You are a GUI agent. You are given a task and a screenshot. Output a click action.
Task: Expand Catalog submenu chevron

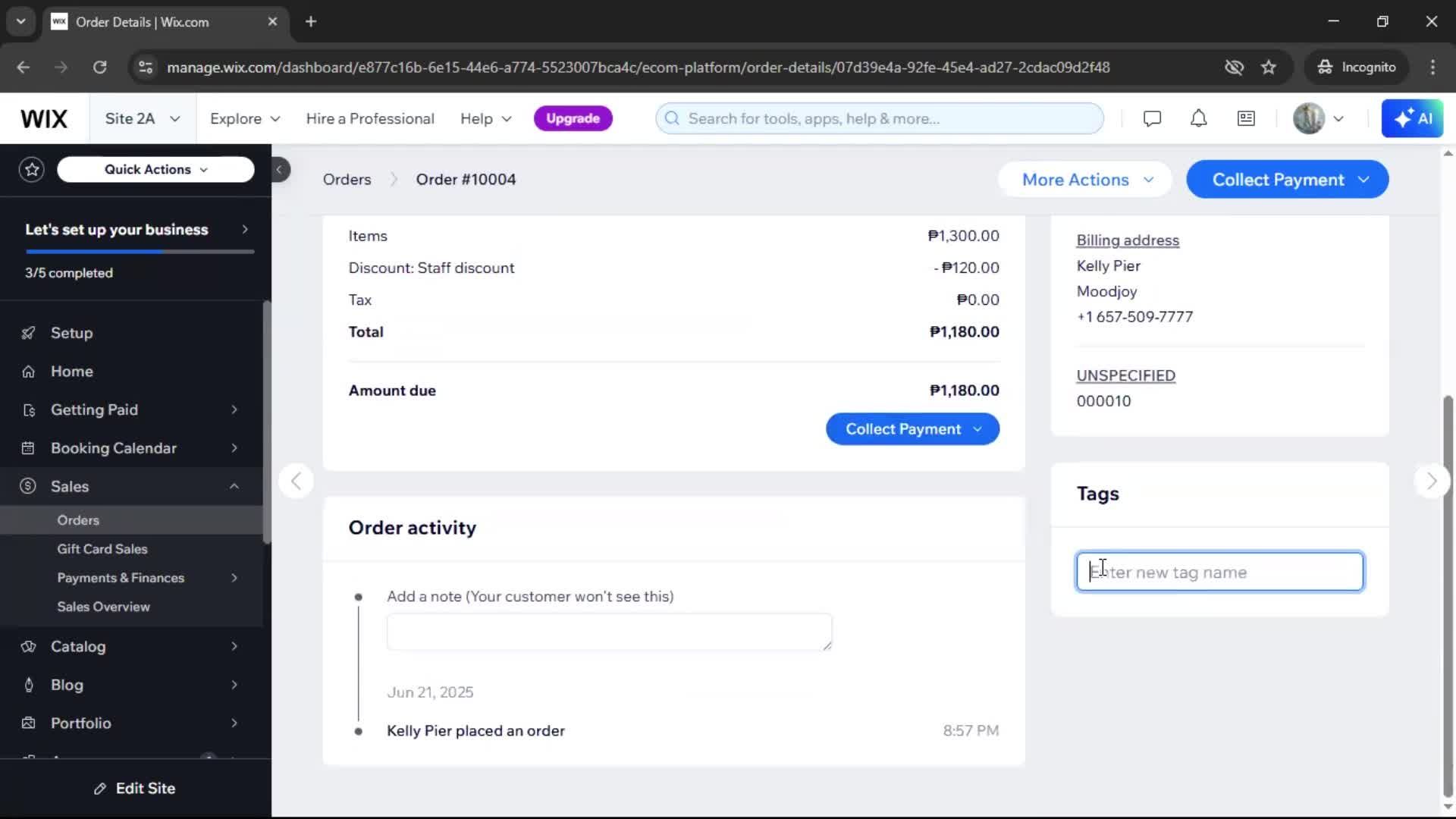click(234, 647)
